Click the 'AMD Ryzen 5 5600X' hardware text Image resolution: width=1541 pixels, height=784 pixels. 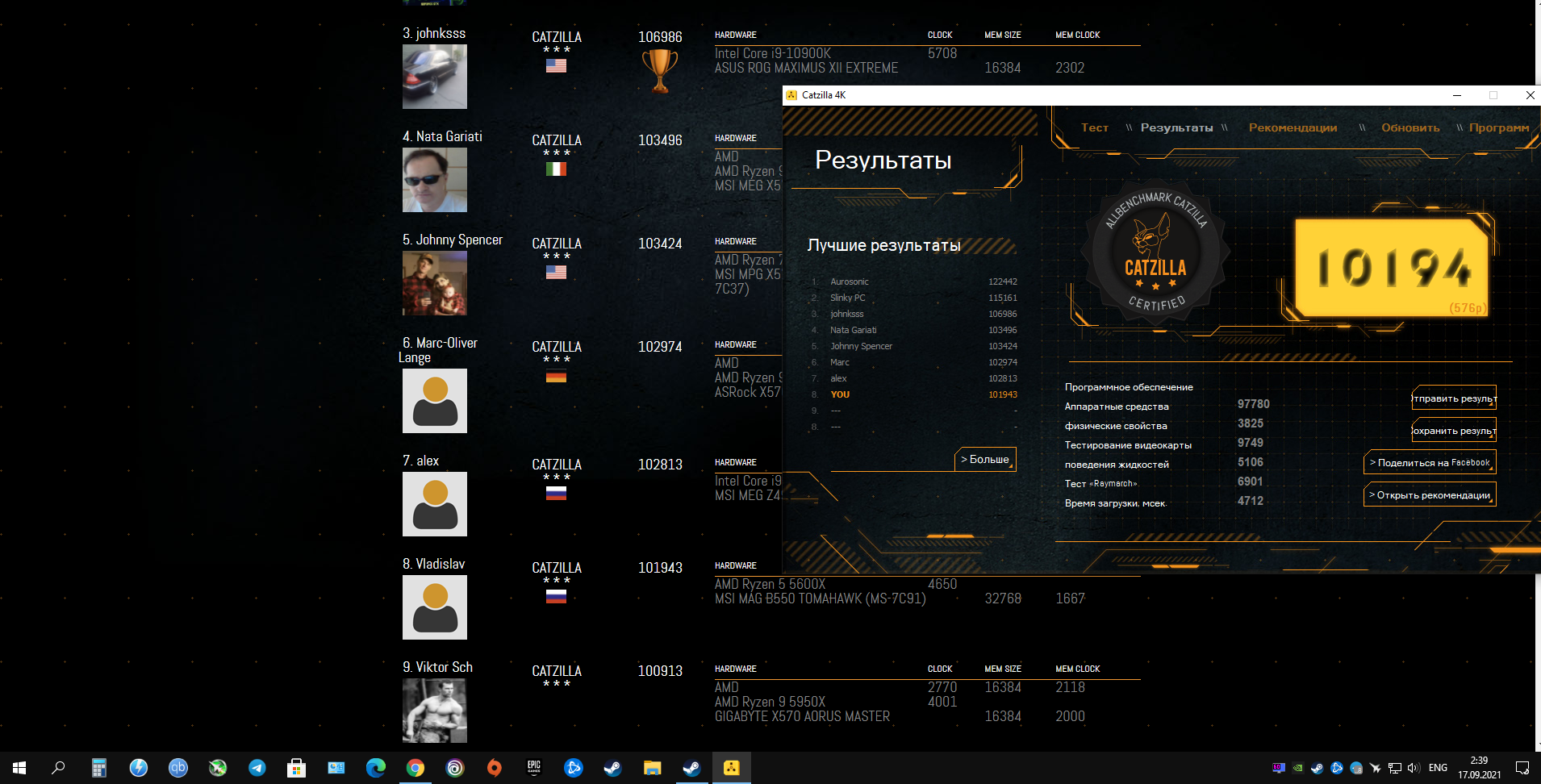[x=770, y=584]
